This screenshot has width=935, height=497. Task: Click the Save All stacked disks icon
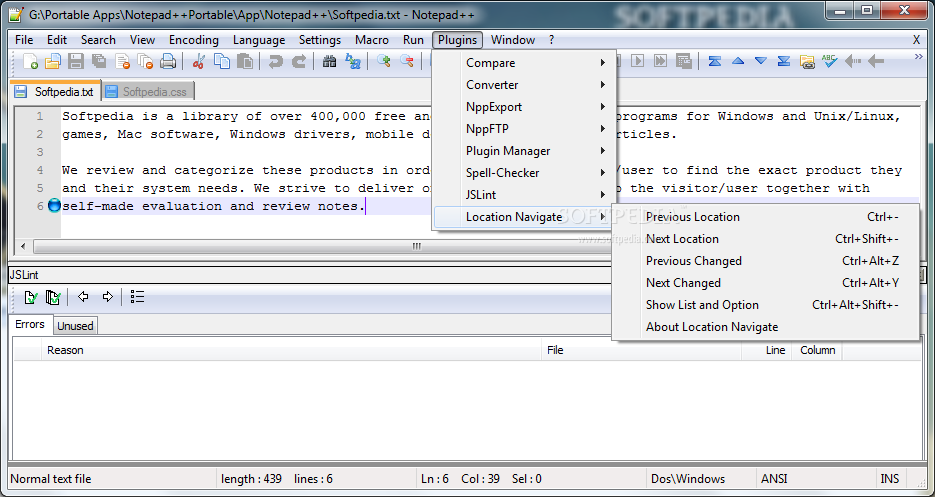pyautogui.click(x=98, y=61)
